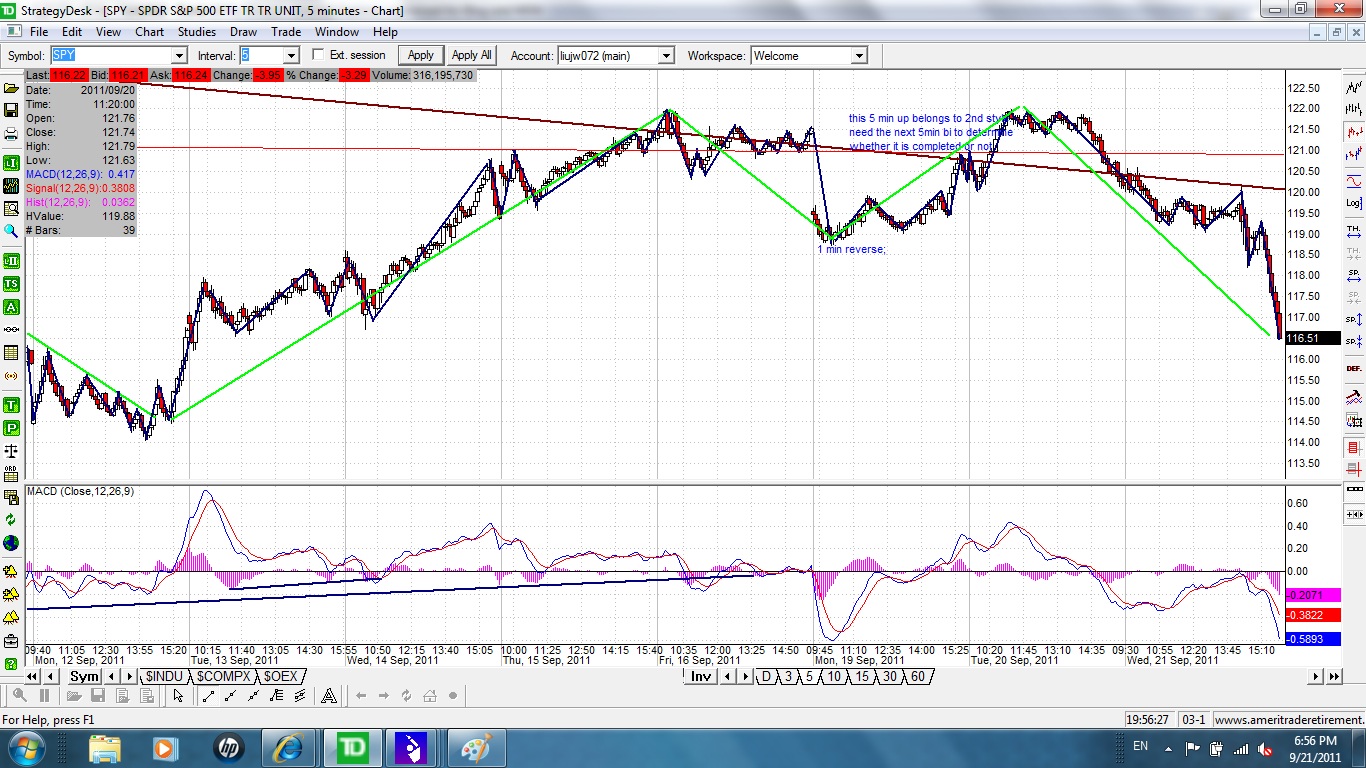Click the Sym button below the chart

point(85,676)
